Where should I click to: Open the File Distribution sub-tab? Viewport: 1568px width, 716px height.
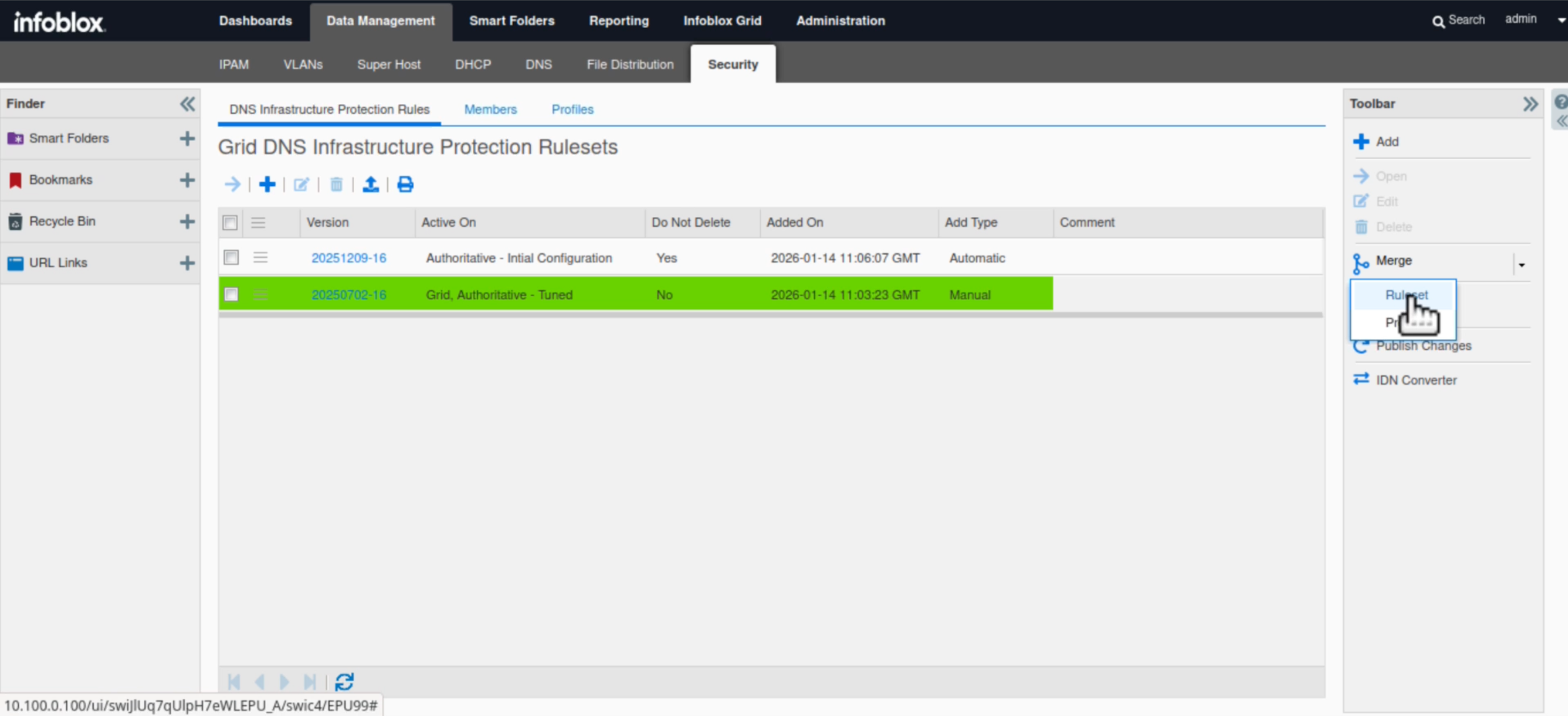point(630,64)
